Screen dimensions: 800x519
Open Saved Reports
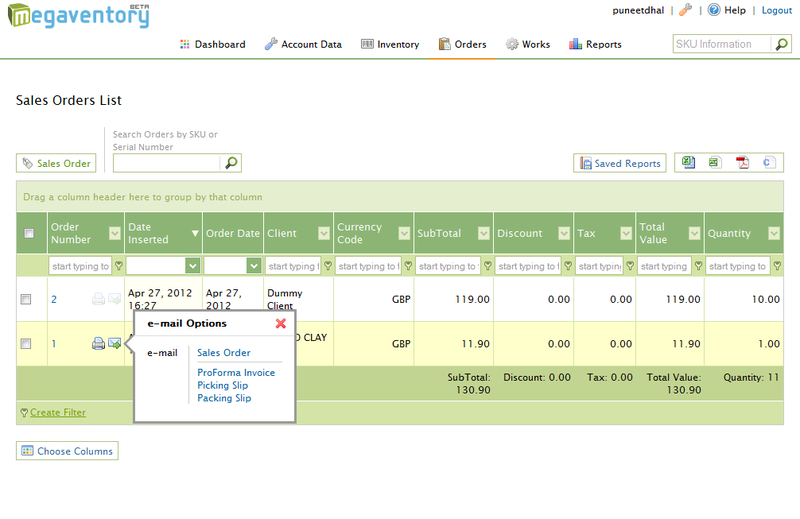[x=620, y=163]
